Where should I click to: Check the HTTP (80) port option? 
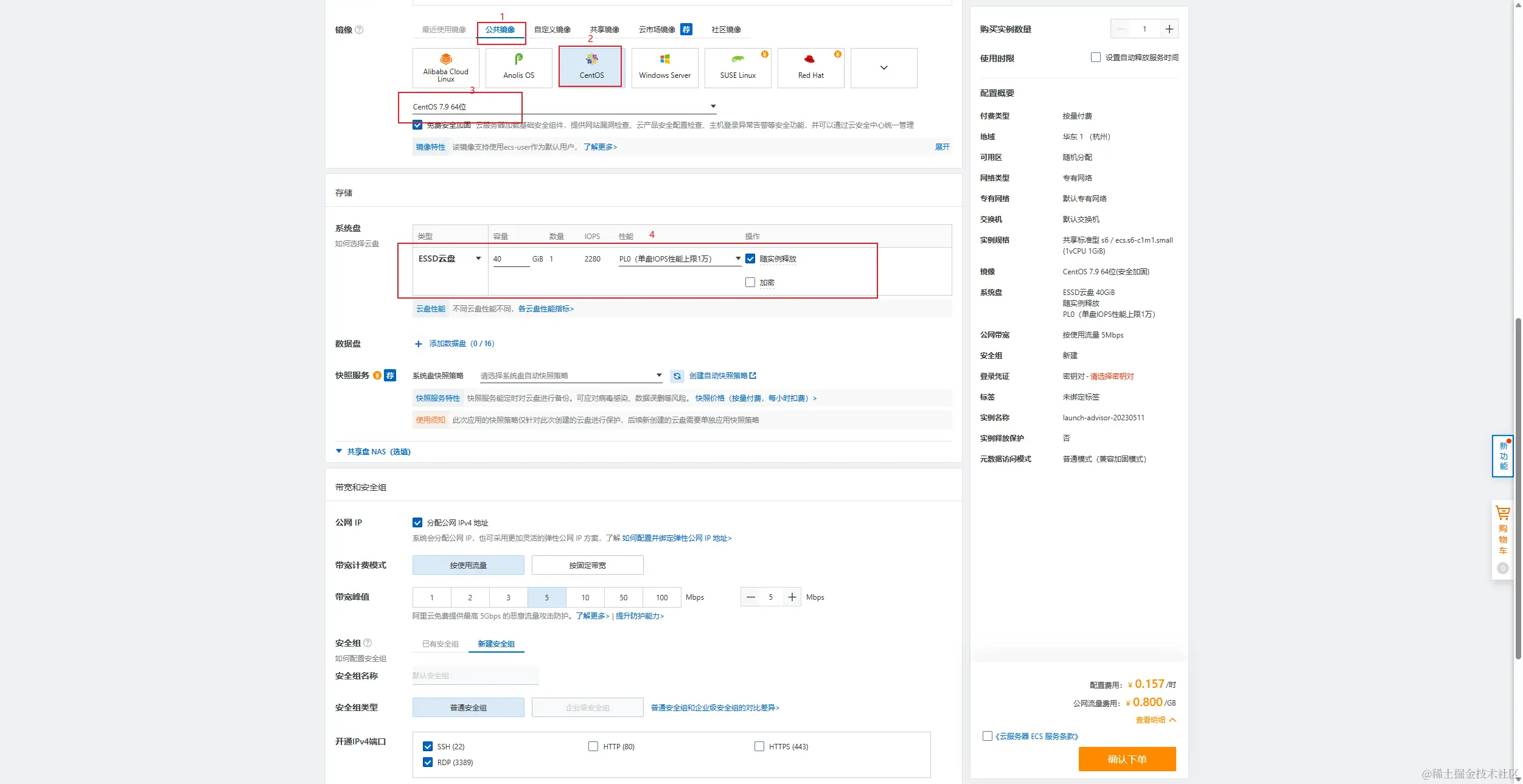(593, 746)
